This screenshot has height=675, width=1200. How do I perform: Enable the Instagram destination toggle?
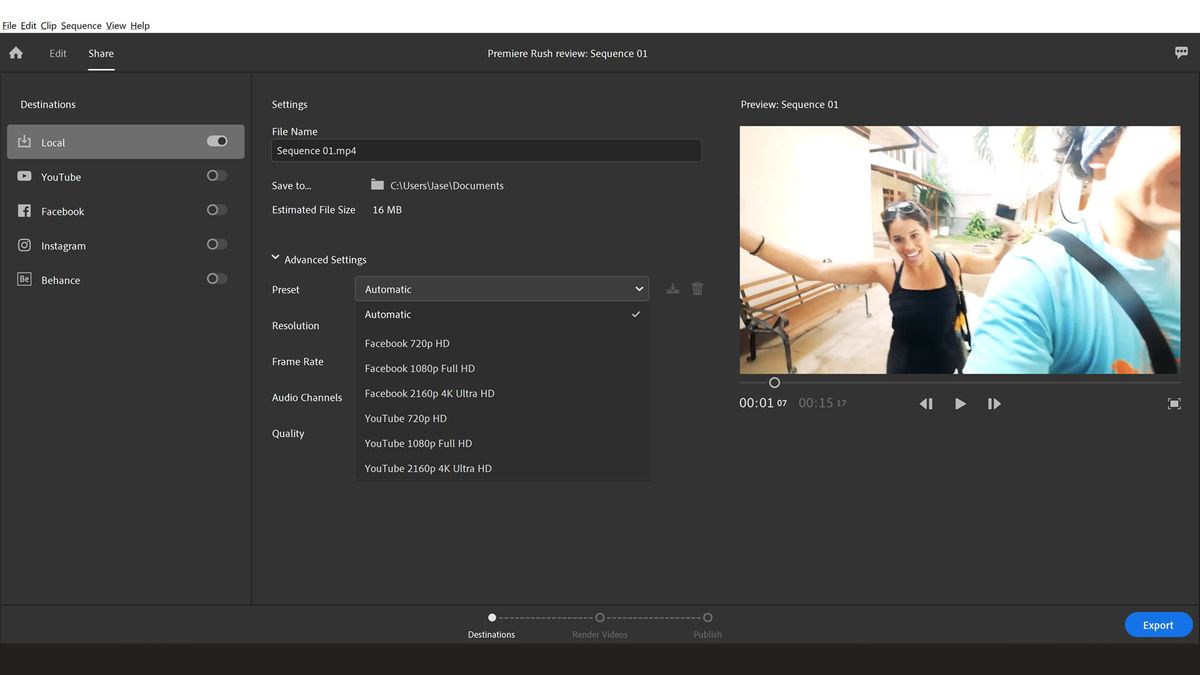[x=216, y=243]
